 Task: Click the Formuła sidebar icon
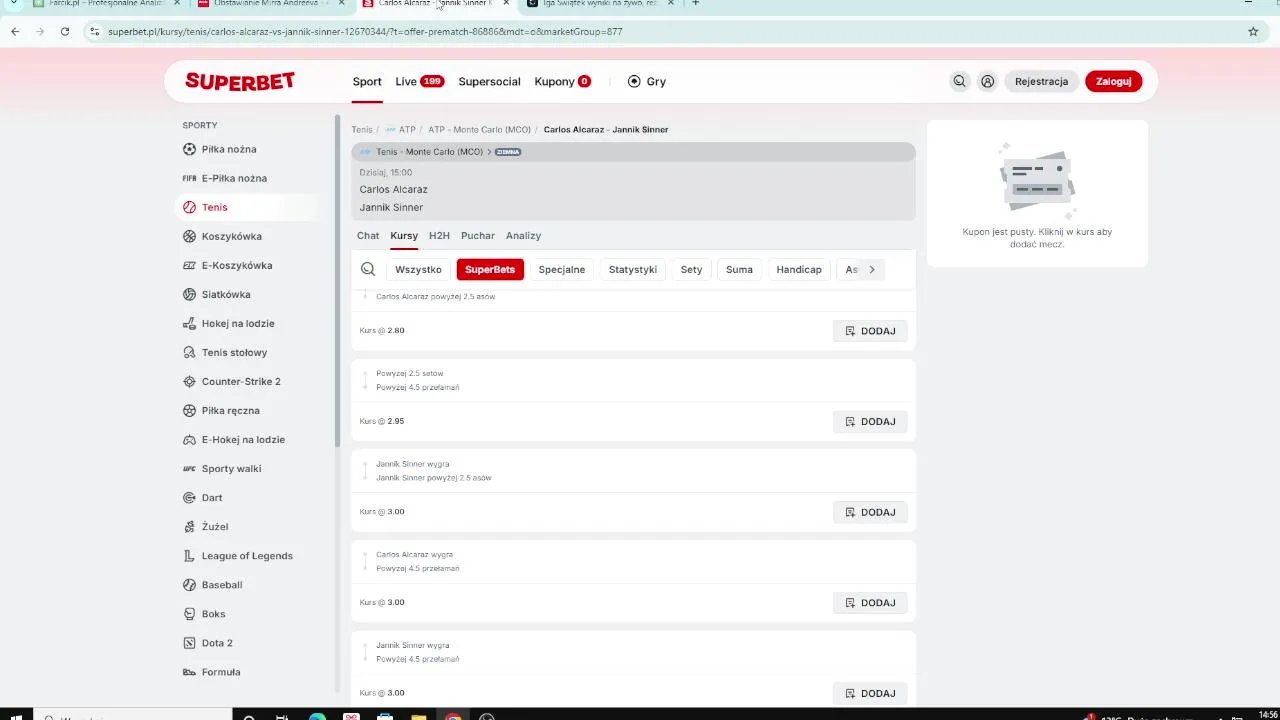click(189, 671)
